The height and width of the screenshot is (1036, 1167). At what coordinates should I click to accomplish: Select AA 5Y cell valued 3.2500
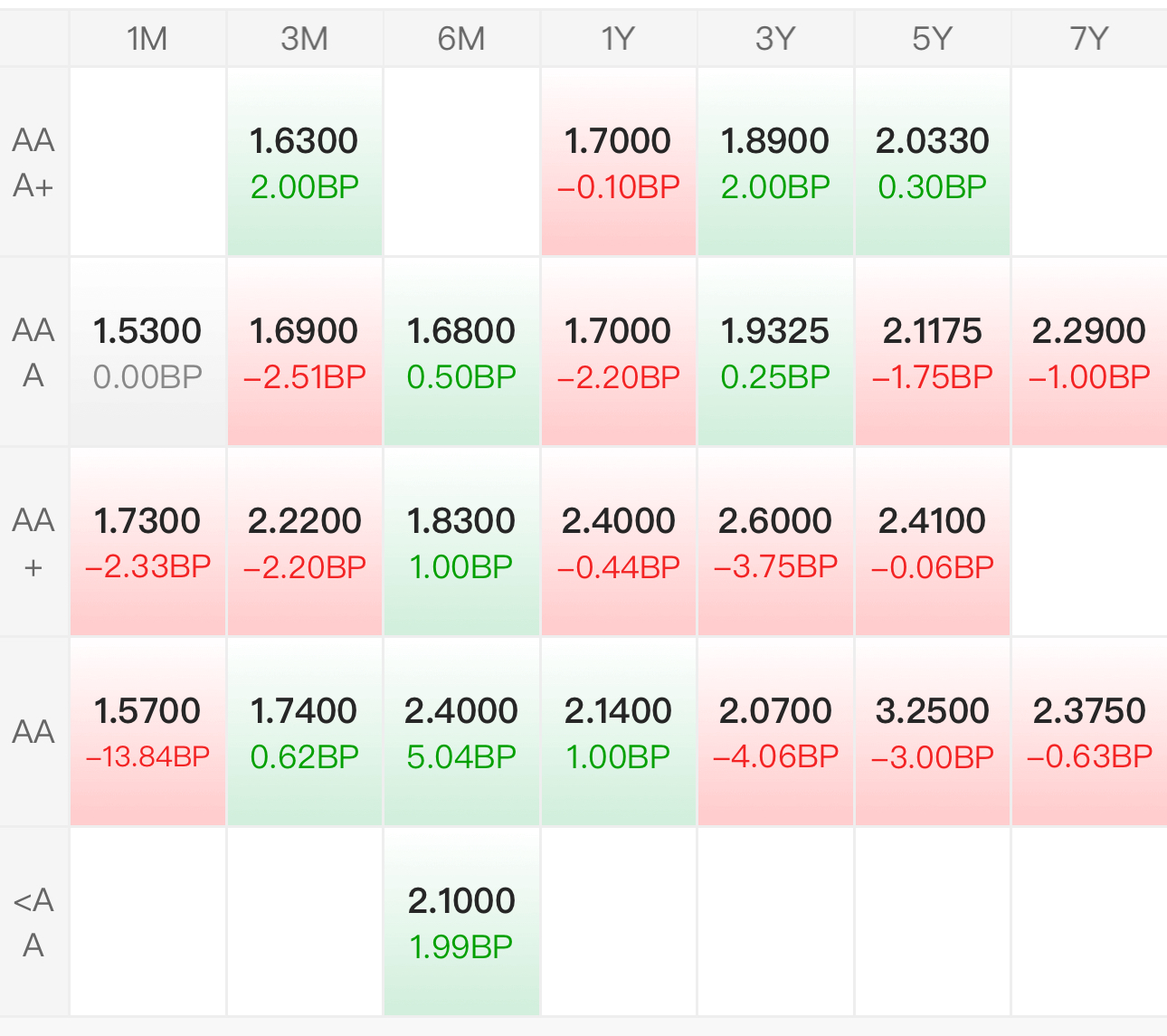click(933, 733)
